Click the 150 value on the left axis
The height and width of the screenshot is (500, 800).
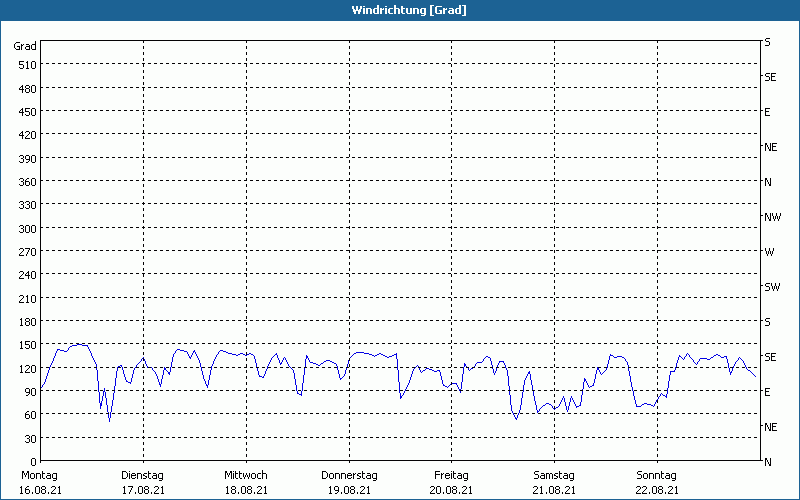coord(28,345)
